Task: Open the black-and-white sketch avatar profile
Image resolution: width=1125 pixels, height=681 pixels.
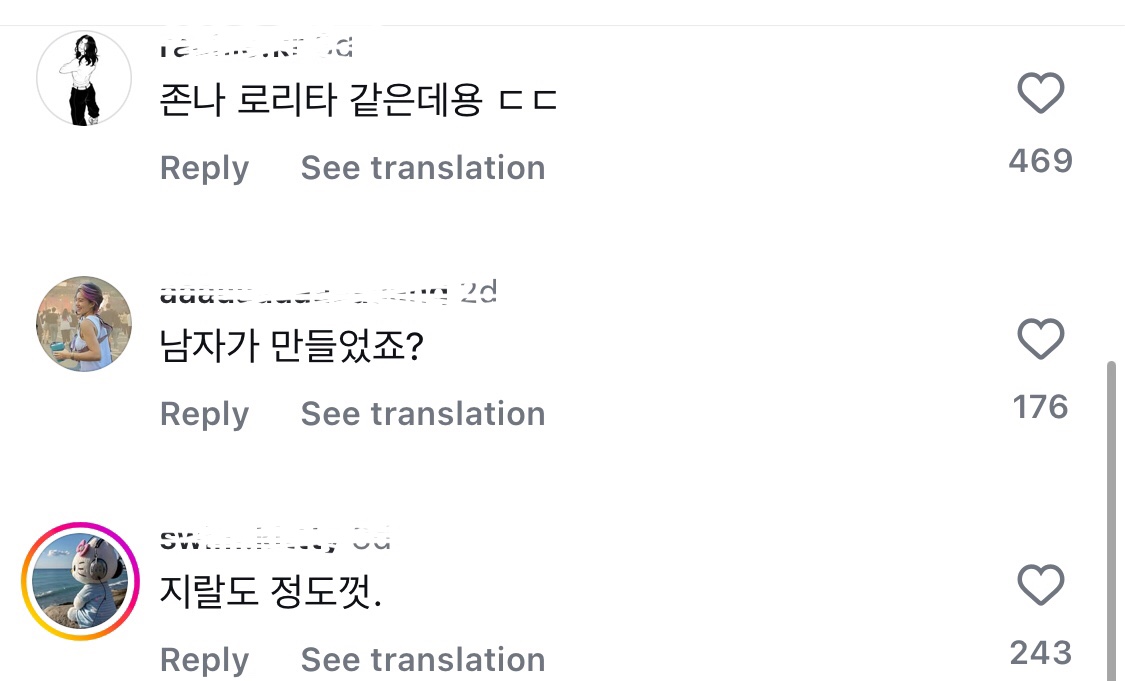Action: (84, 79)
